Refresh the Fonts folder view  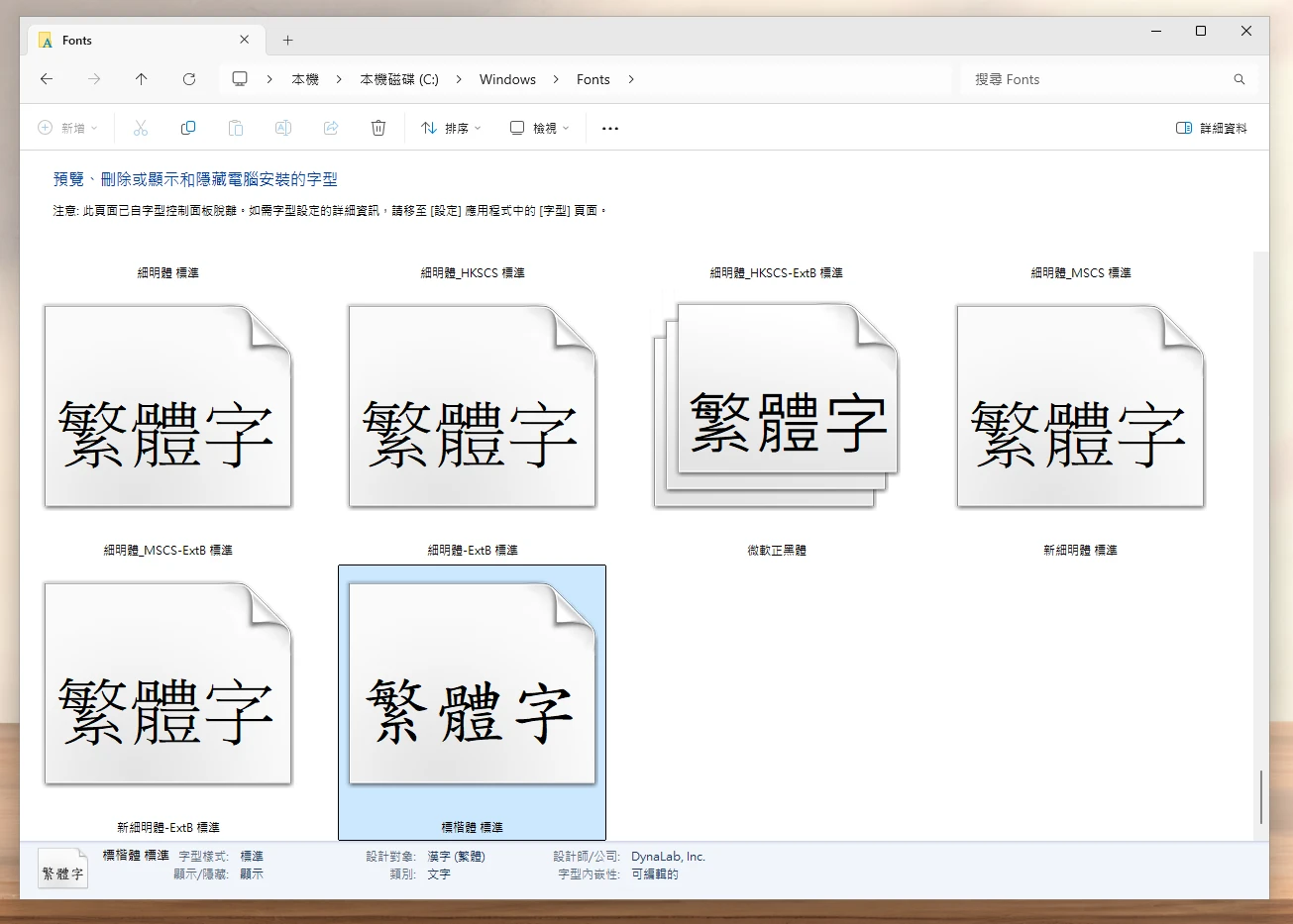189,79
